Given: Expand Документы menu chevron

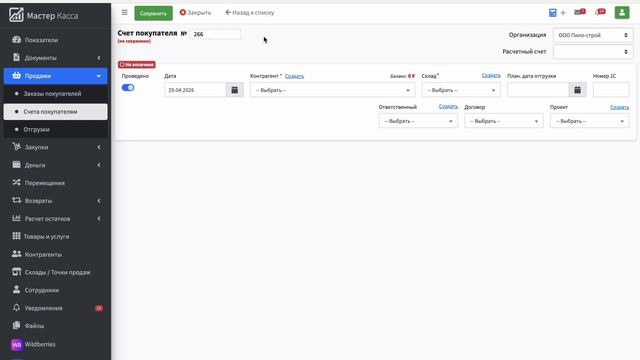Looking at the screenshot, I should (99, 58).
